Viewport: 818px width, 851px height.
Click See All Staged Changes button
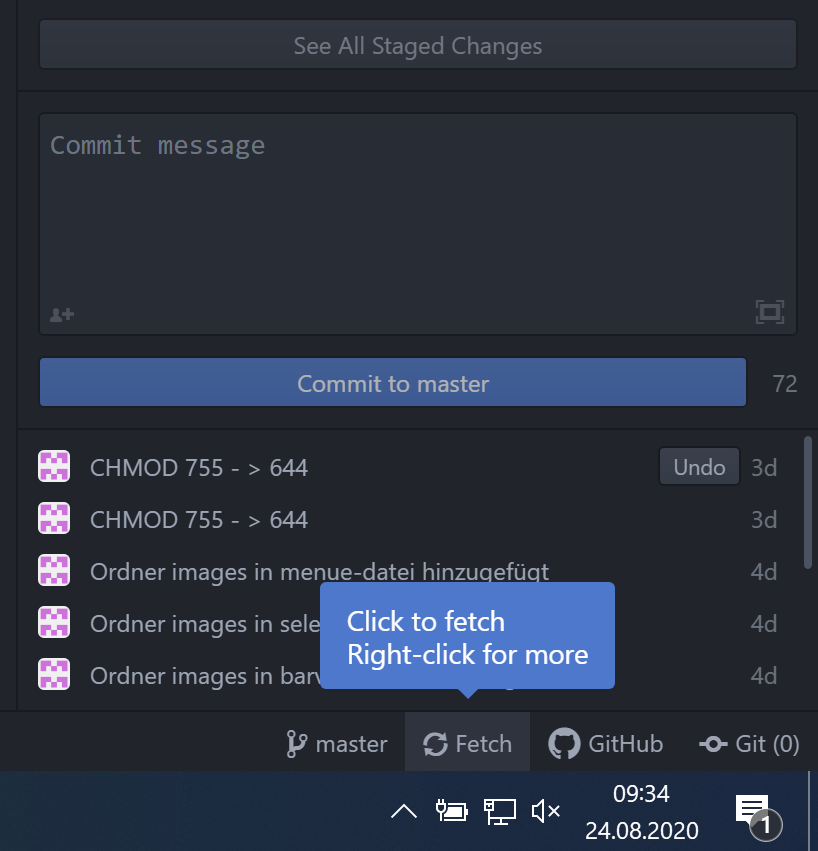[x=418, y=46]
